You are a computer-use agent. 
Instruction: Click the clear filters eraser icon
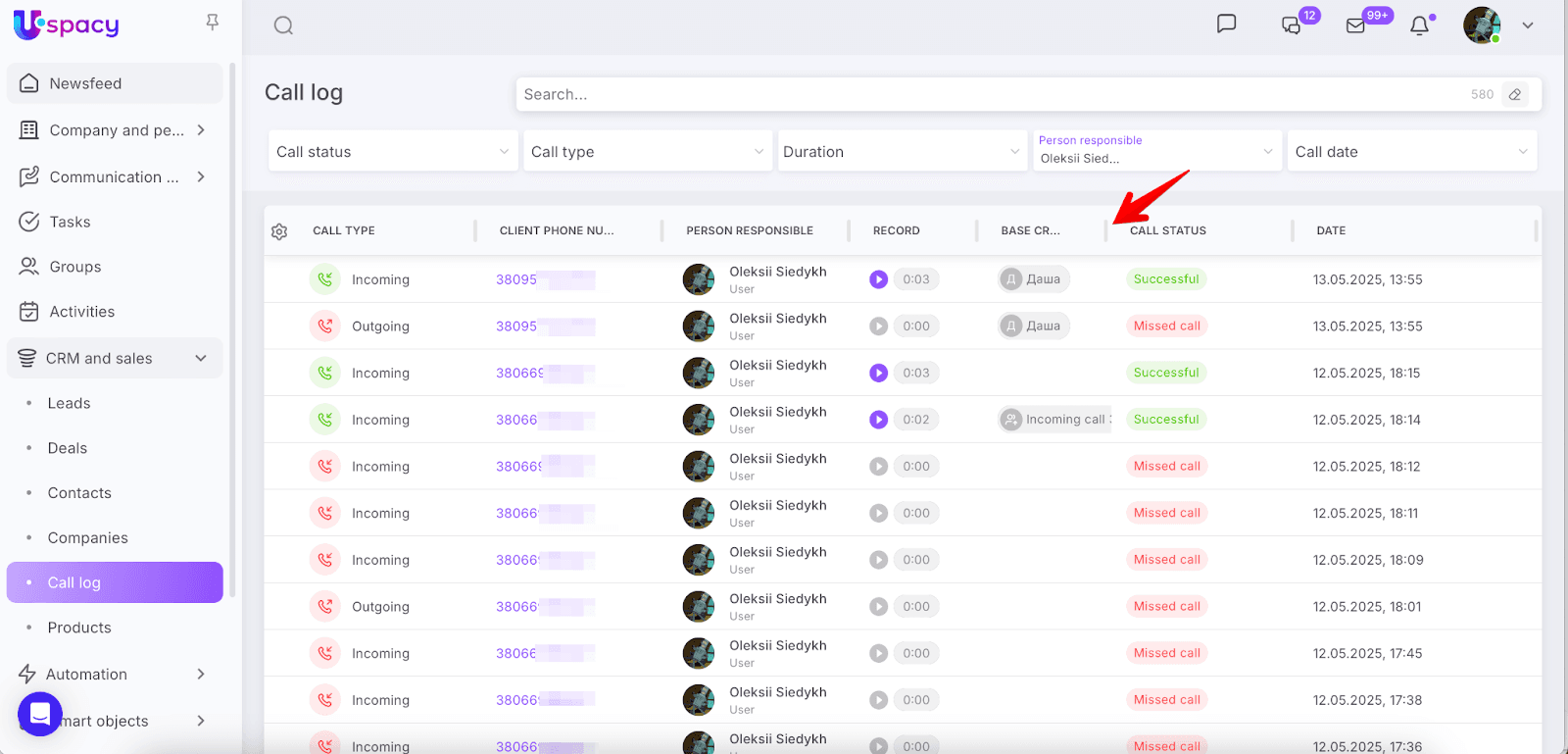click(x=1515, y=95)
